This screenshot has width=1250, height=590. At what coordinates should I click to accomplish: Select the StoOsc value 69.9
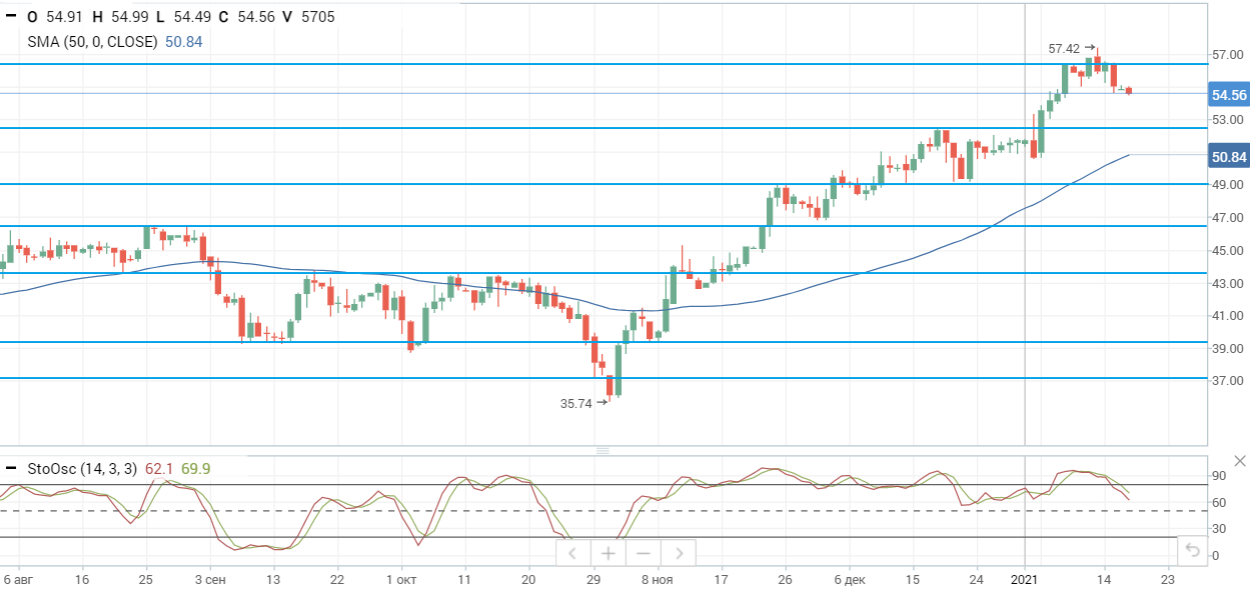195,468
